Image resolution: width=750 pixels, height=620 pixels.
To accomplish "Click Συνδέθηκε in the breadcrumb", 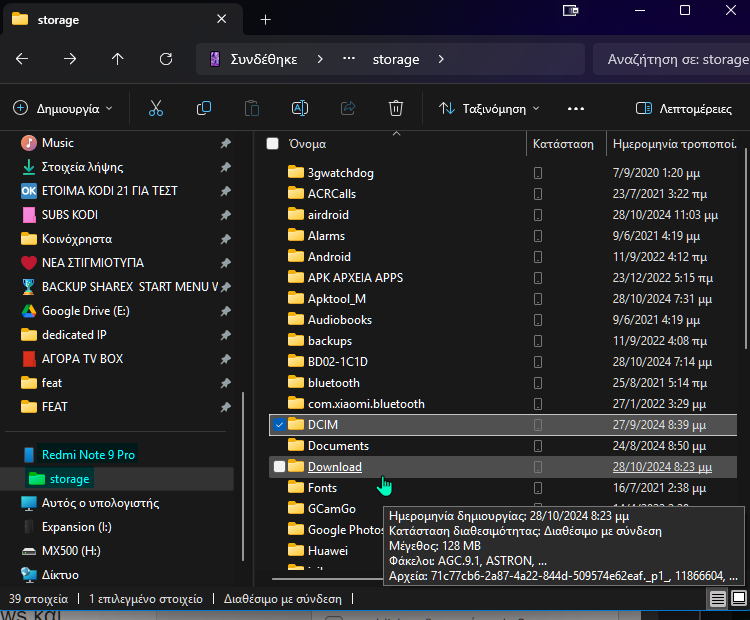I will 264,59.
